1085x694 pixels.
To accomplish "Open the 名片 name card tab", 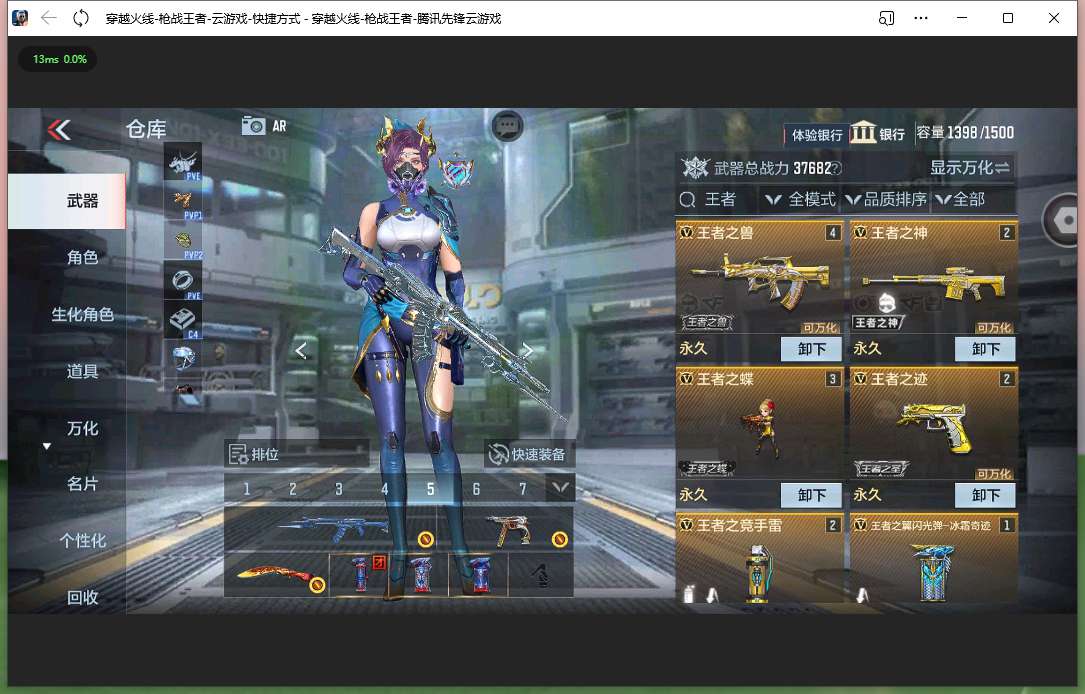I will [x=82, y=484].
